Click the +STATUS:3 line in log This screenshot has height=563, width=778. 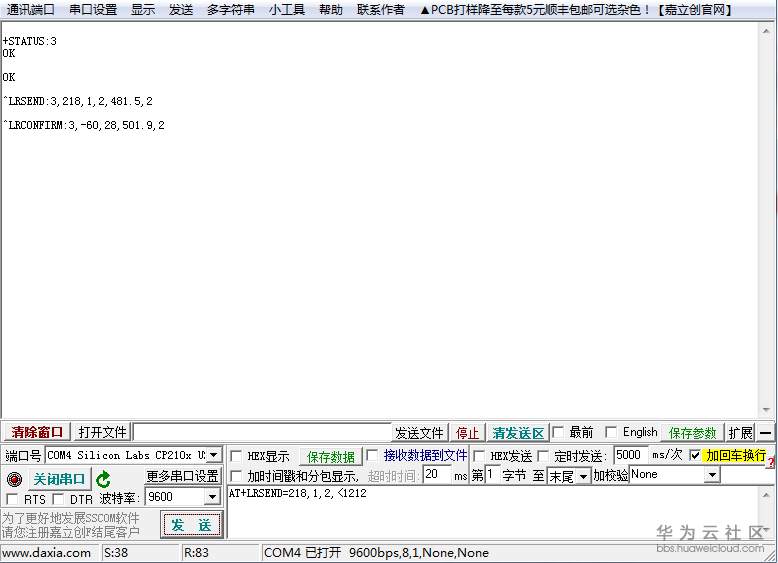[x=30, y=41]
